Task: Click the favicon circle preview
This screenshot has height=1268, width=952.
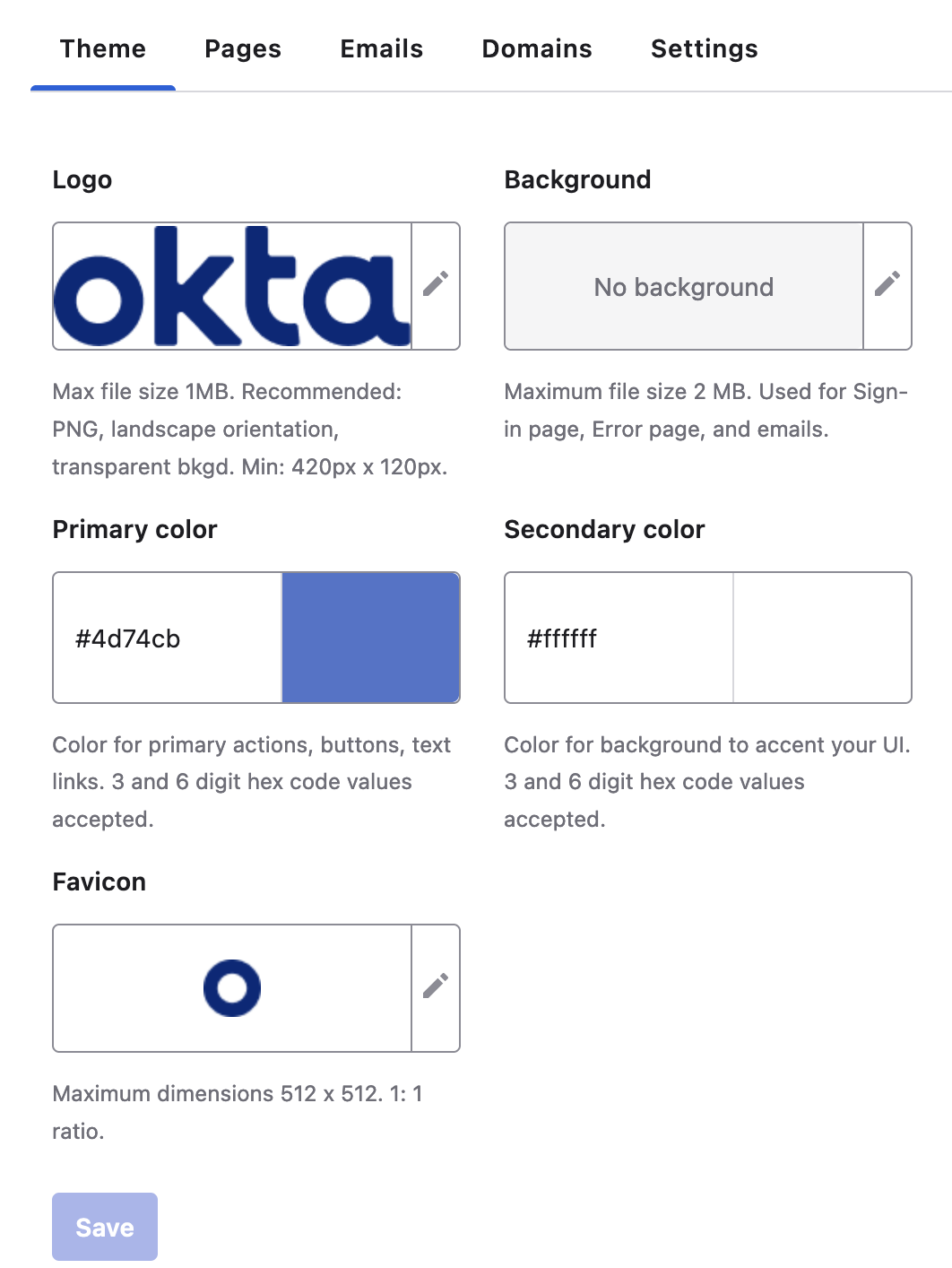Action: [x=232, y=988]
